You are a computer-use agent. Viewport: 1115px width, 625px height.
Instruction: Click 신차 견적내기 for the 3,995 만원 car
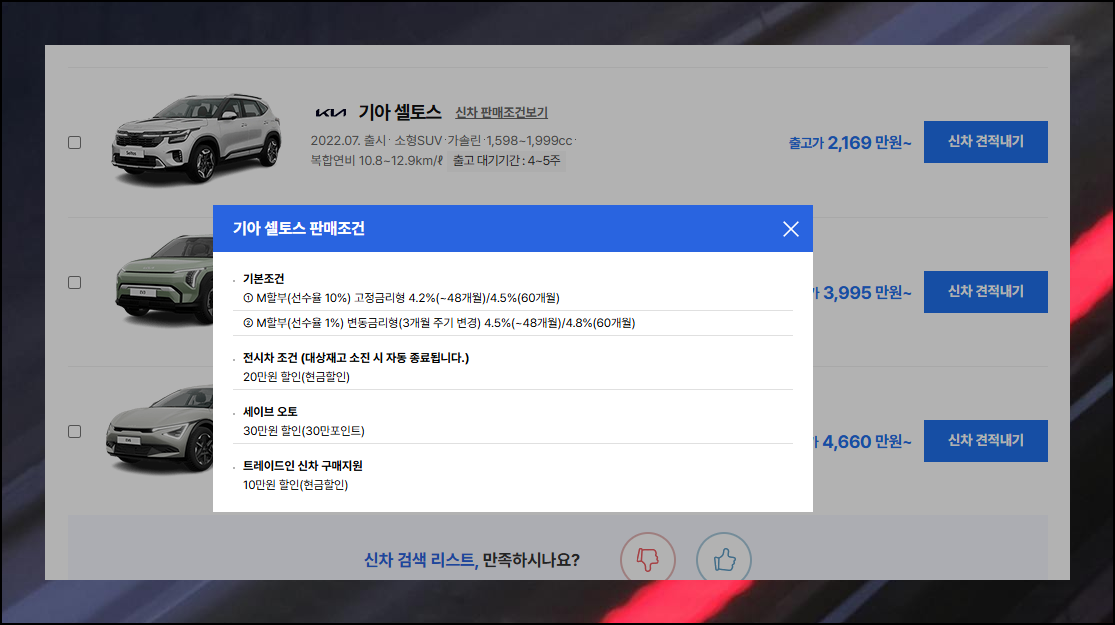click(986, 292)
